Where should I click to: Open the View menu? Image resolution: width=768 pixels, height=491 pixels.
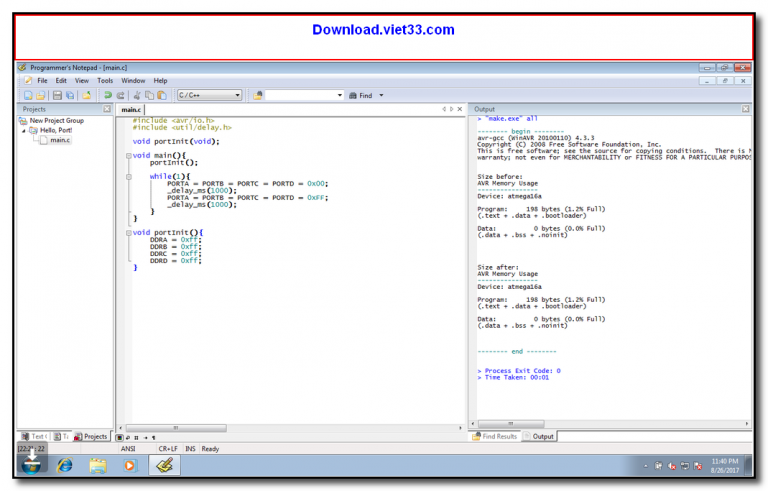pos(81,80)
